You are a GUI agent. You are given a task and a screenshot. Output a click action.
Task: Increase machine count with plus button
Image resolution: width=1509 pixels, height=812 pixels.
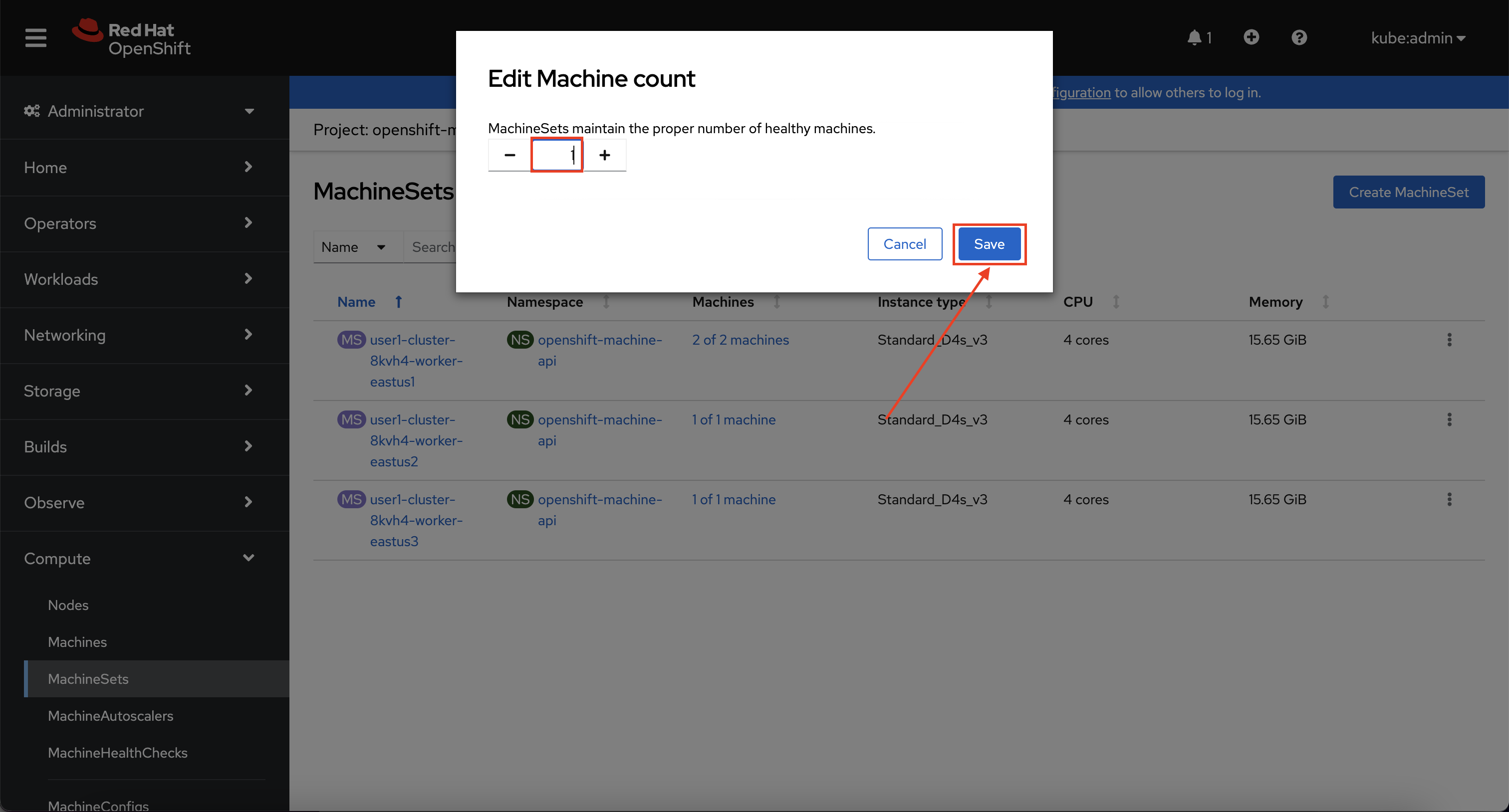pyautogui.click(x=604, y=155)
